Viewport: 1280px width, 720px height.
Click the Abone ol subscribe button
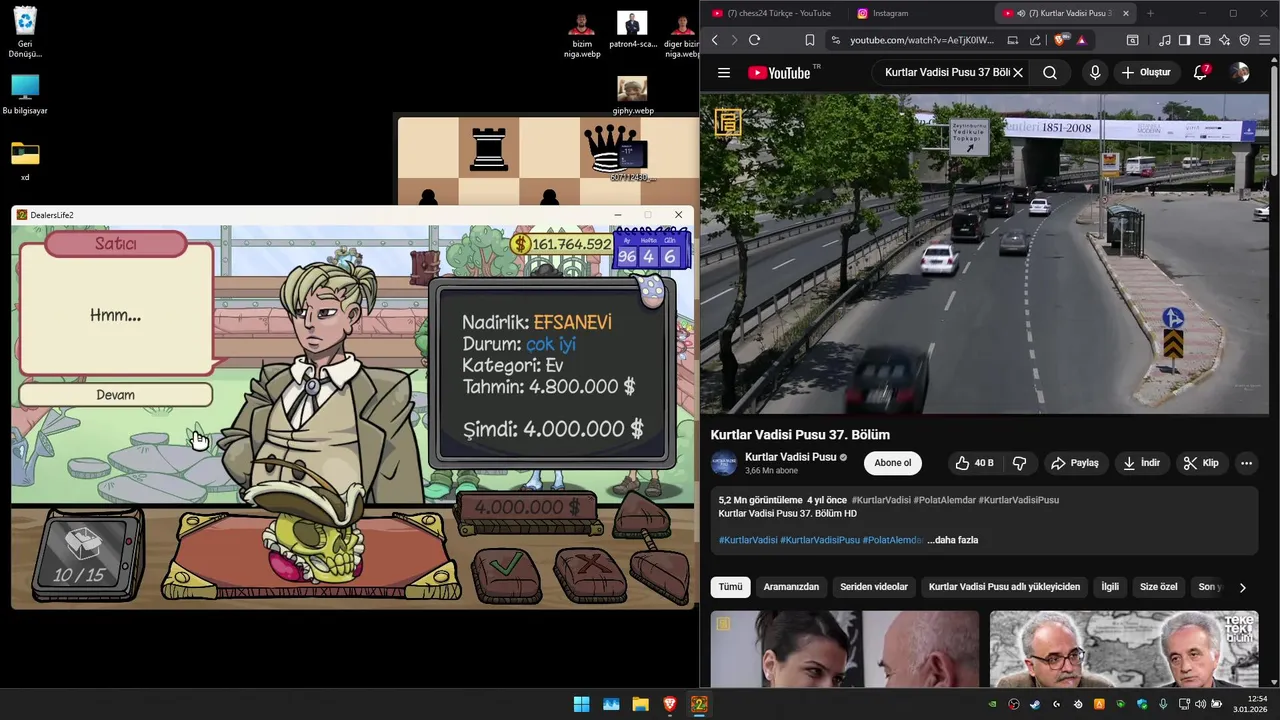tap(893, 463)
